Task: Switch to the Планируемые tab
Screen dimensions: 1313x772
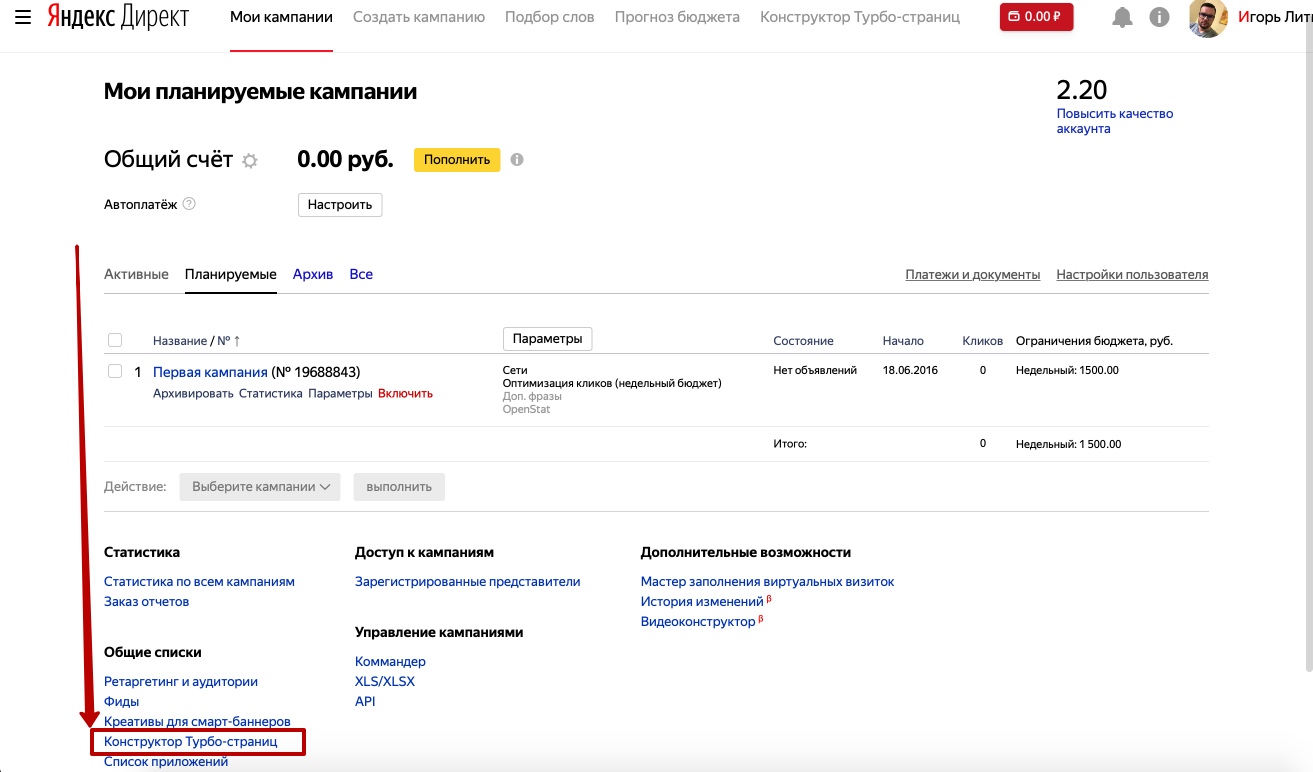Action: 231,274
